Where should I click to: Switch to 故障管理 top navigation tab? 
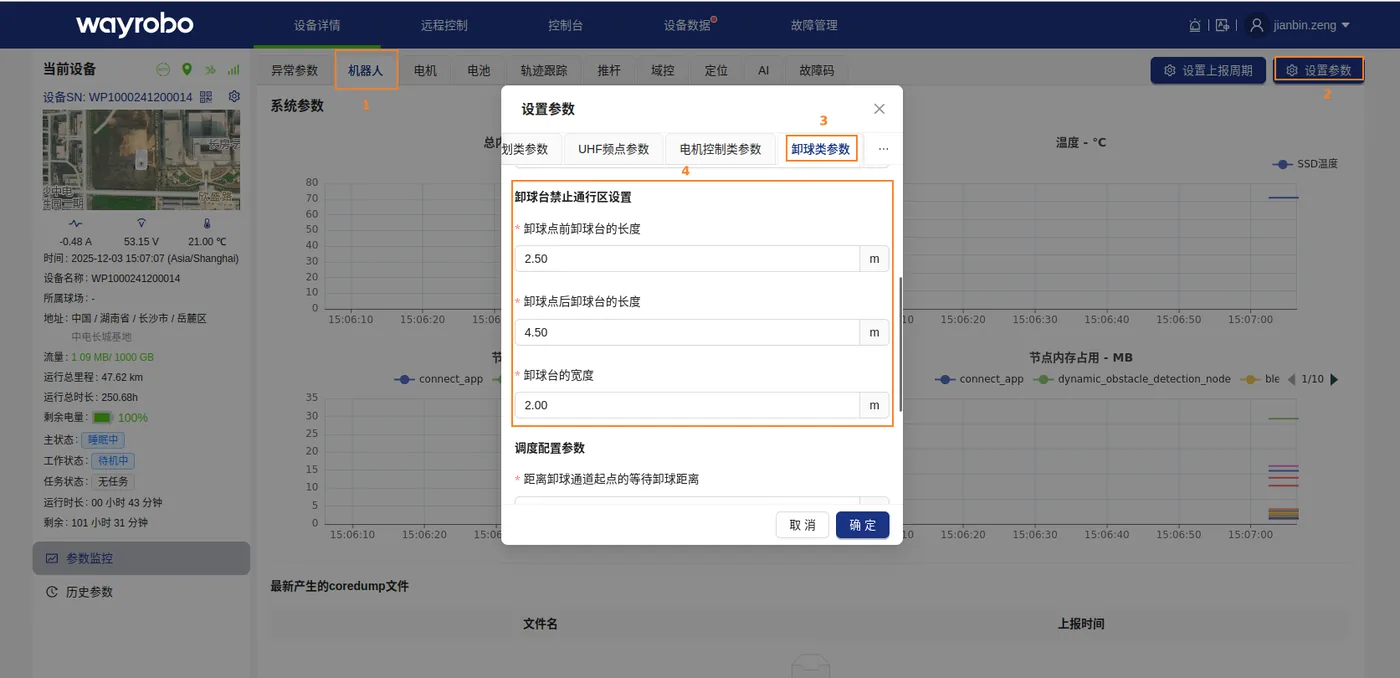pyautogui.click(x=813, y=25)
